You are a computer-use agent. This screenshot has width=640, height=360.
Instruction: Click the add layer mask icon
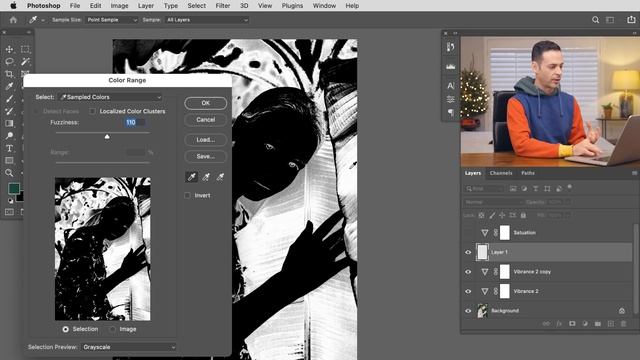[572, 324]
